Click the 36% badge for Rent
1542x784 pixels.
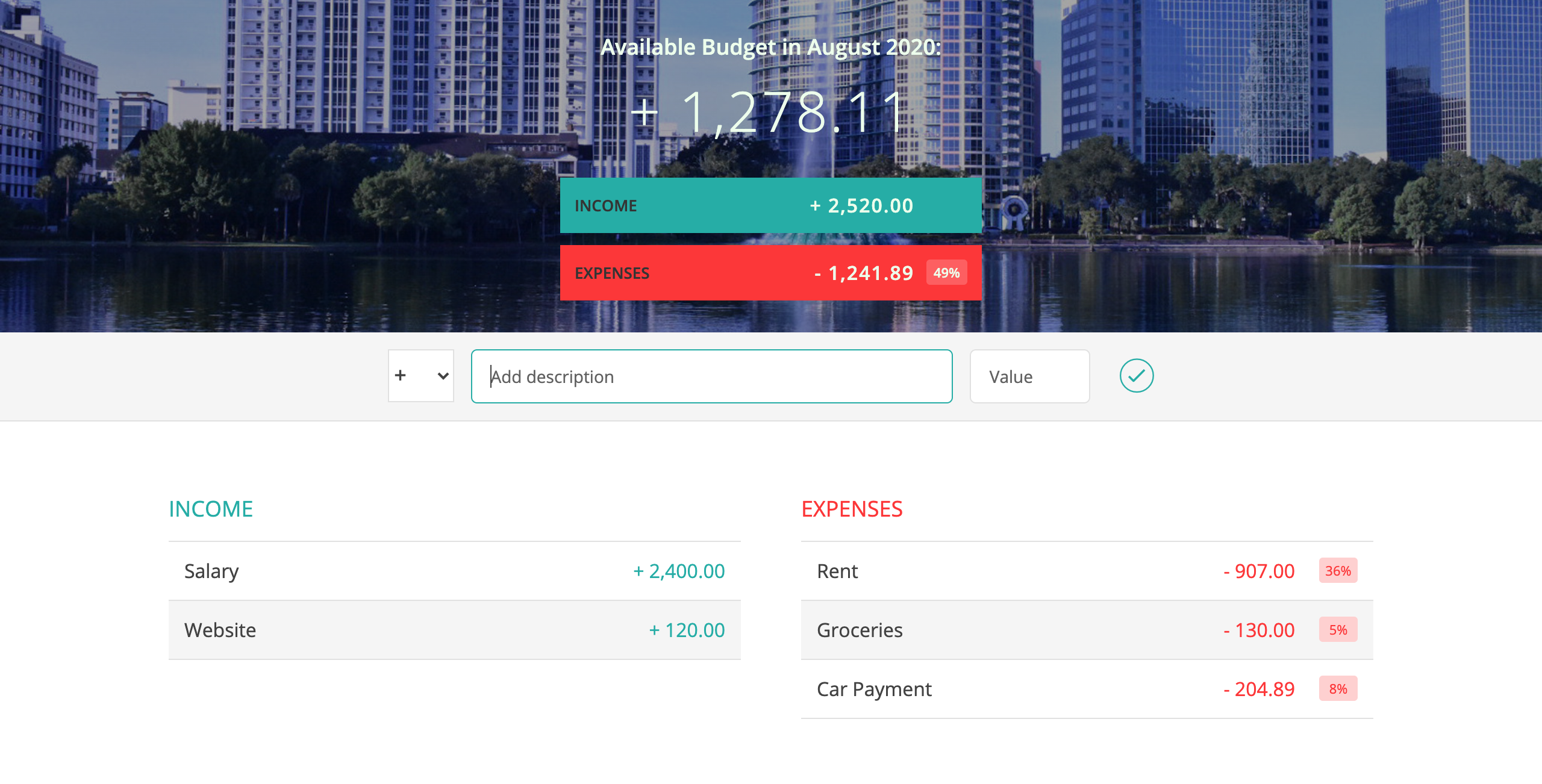tap(1337, 571)
